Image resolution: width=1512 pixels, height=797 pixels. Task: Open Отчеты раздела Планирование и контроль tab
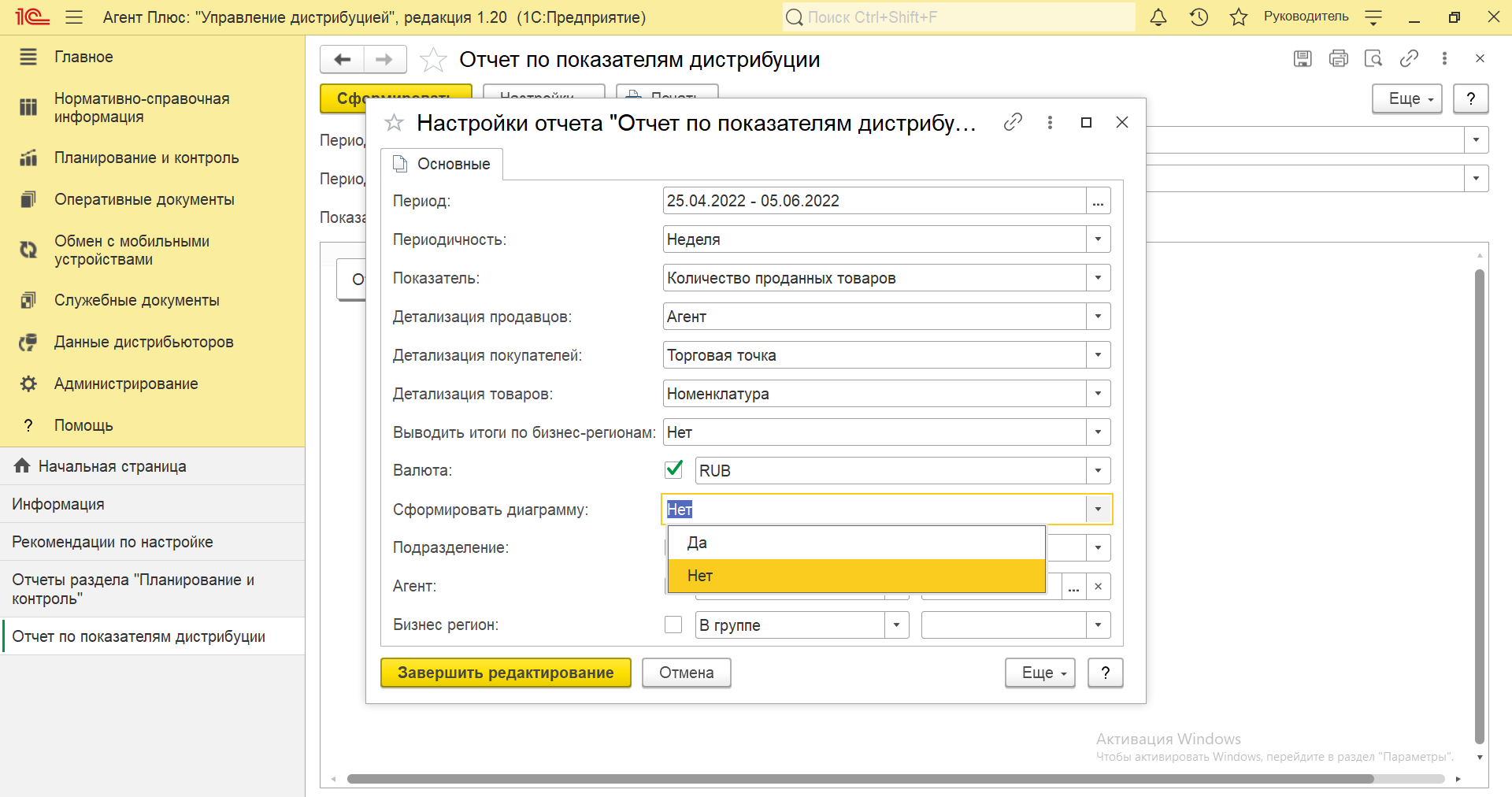pyautogui.click(x=152, y=589)
